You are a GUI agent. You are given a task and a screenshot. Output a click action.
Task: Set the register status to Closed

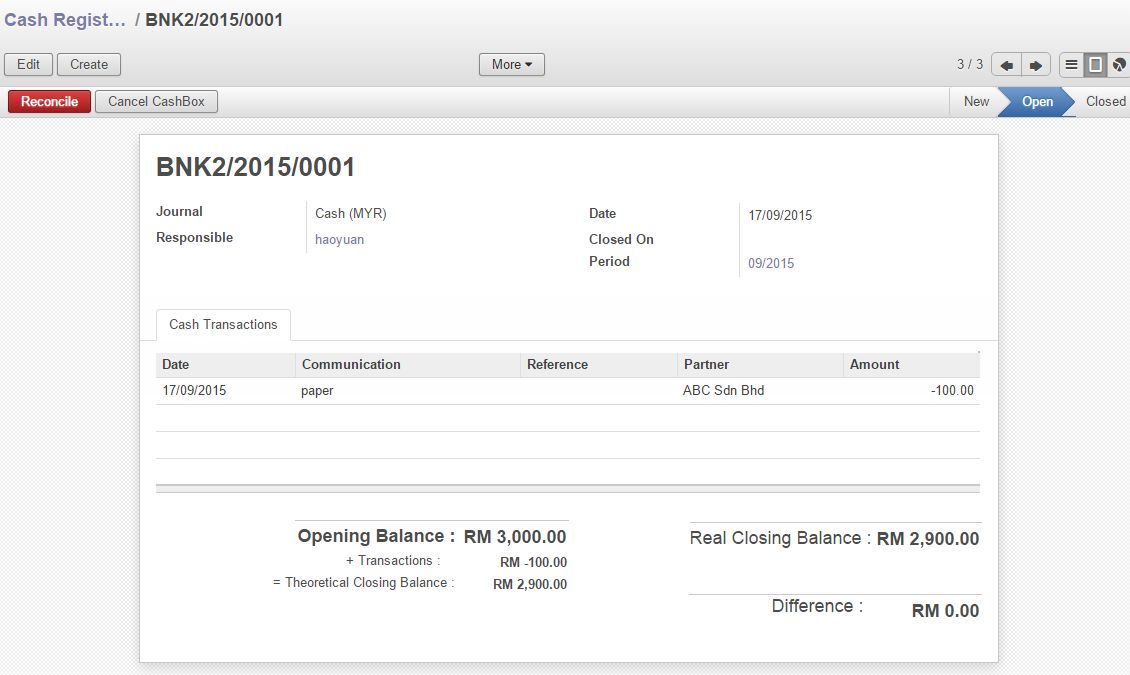[x=1104, y=101]
